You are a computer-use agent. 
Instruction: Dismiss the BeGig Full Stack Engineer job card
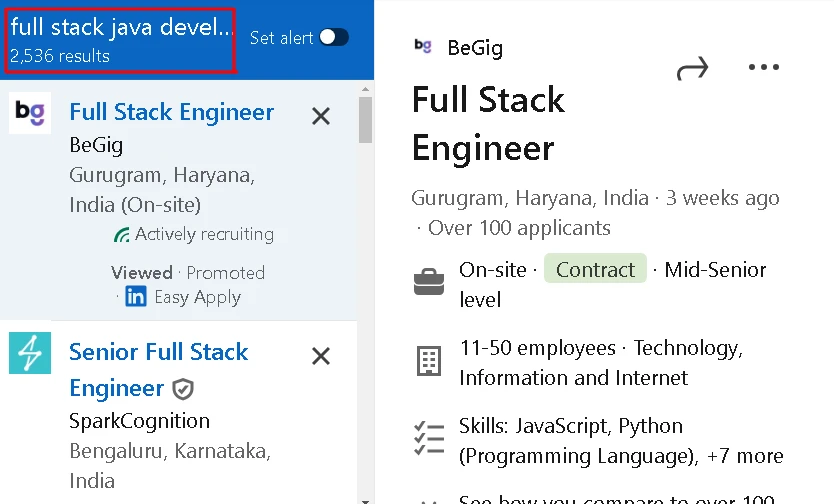click(x=321, y=116)
